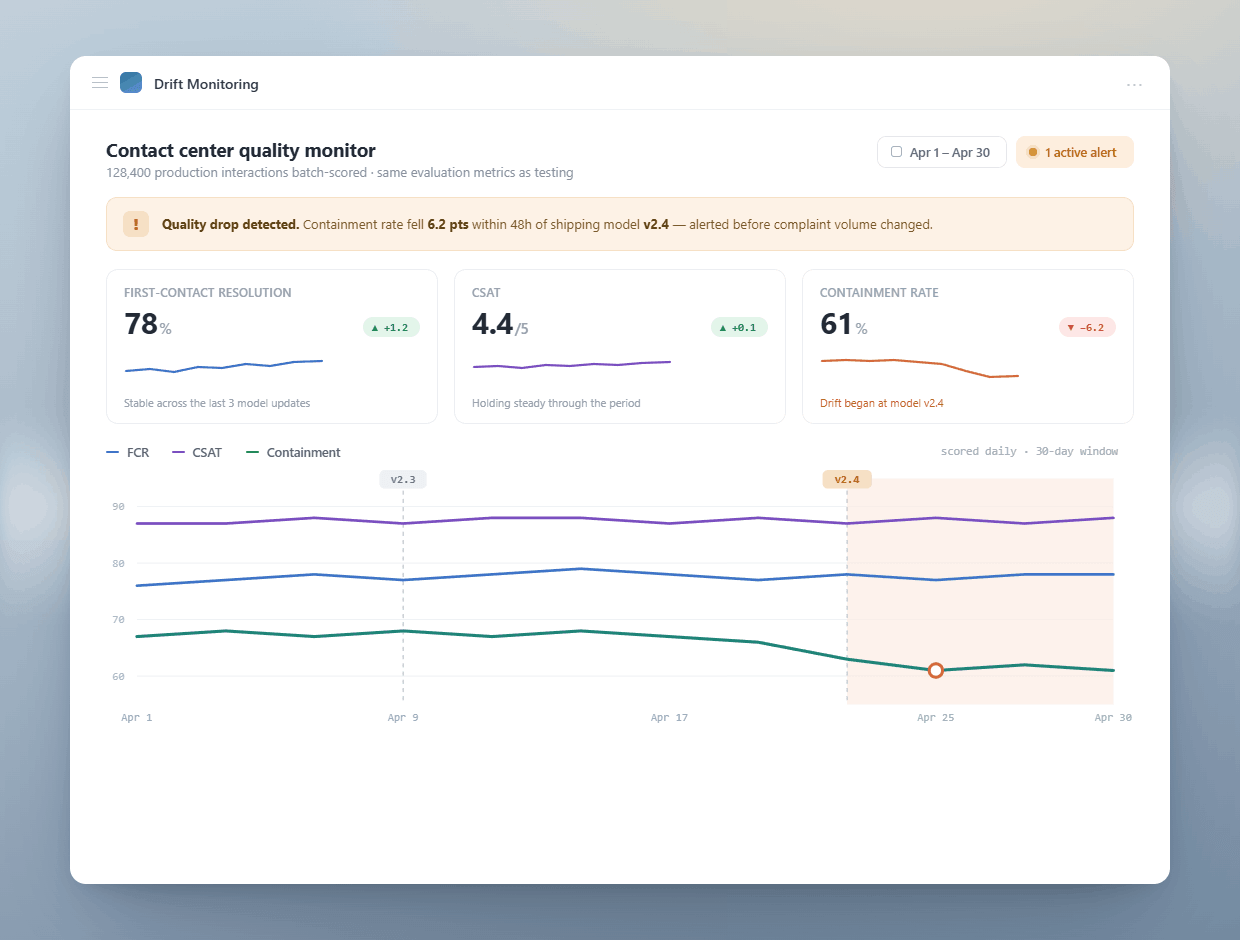Screen dimensions: 1240x940
Task: Toggle the Containment legend series
Action: click(x=293, y=453)
